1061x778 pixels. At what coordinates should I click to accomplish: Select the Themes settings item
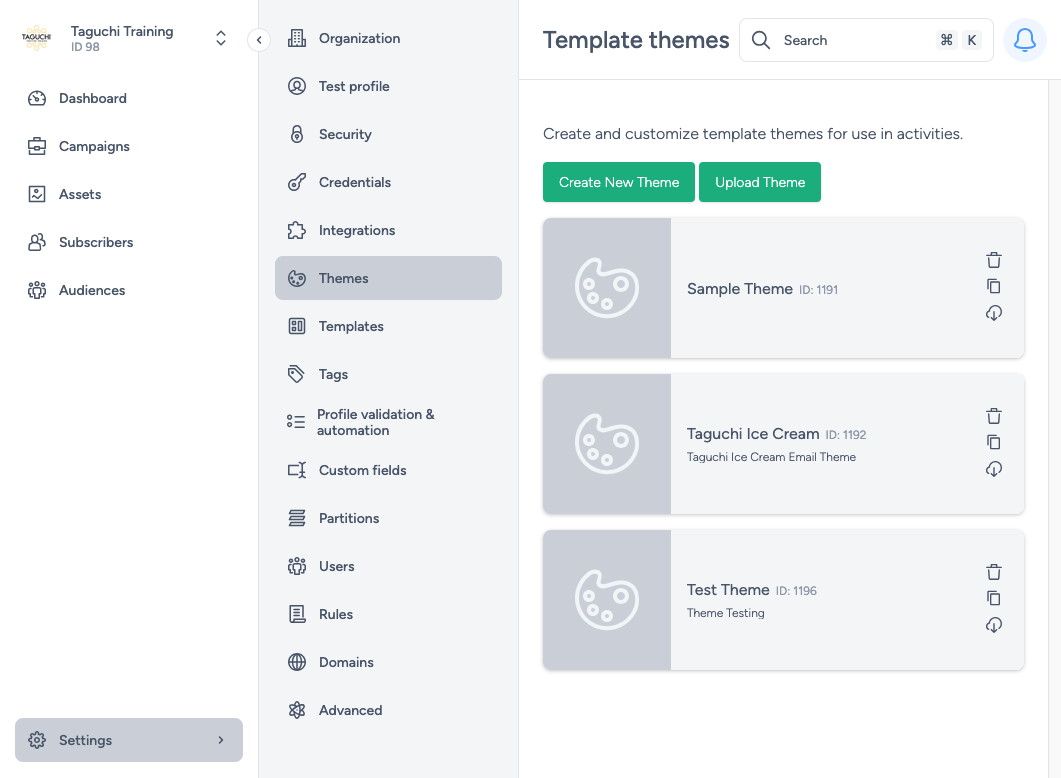[x=388, y=278]
